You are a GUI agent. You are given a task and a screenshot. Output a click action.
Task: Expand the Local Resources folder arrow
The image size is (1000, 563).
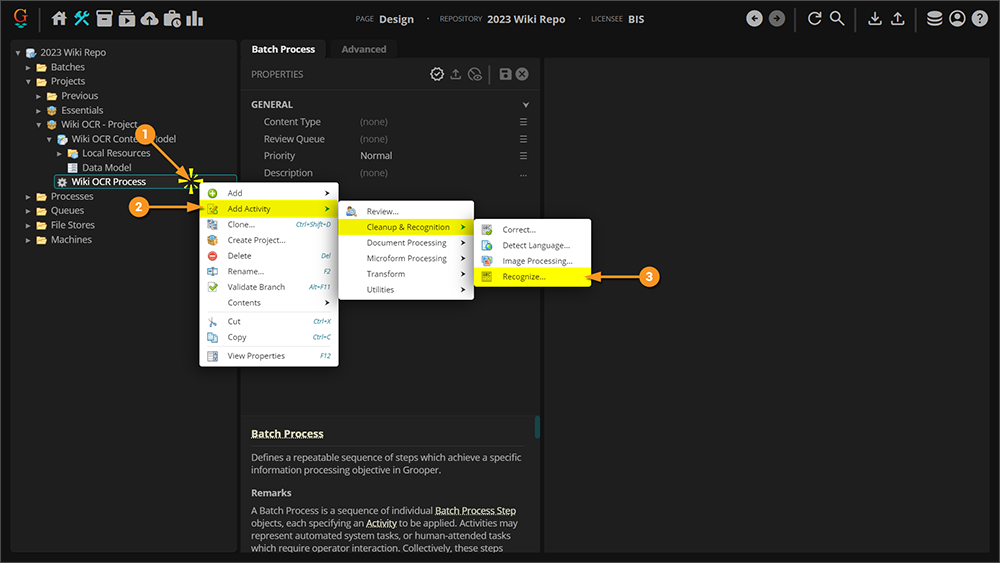[59, 154]
